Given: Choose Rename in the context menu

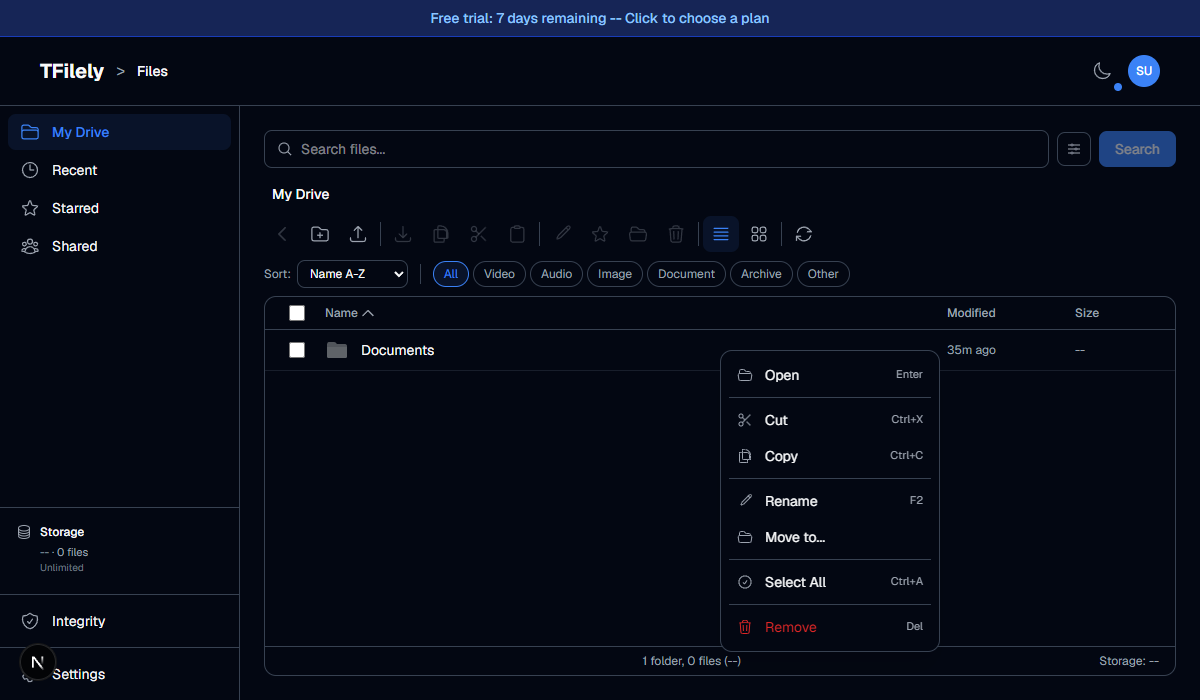Looking at the screenshot, I should tap(830, 501).
